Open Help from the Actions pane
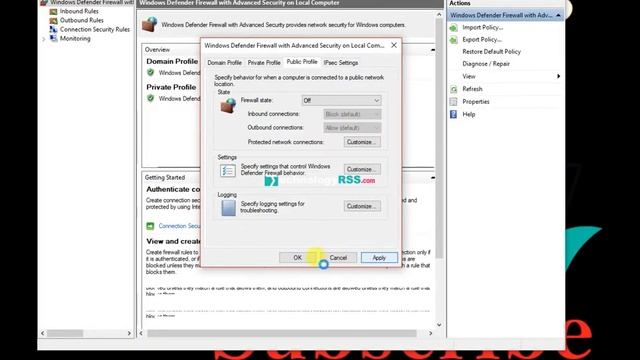640x360 pixels. [469, 114]
